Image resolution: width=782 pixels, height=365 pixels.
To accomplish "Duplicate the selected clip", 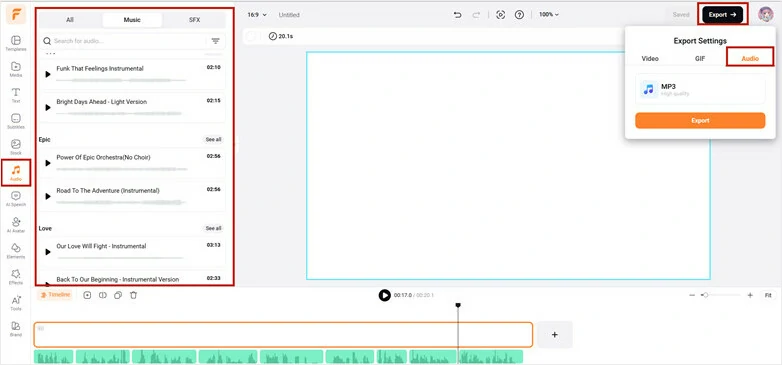I will coord(118,295).
